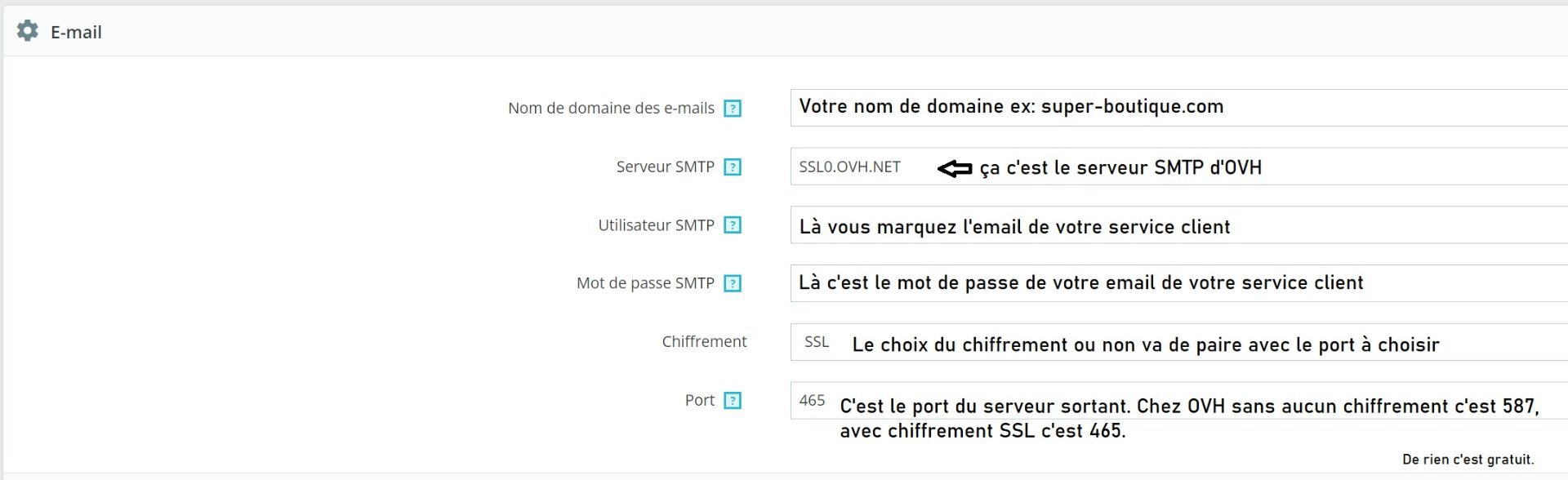
Task: Click the E-mail panel heading text
Action: 76,32
